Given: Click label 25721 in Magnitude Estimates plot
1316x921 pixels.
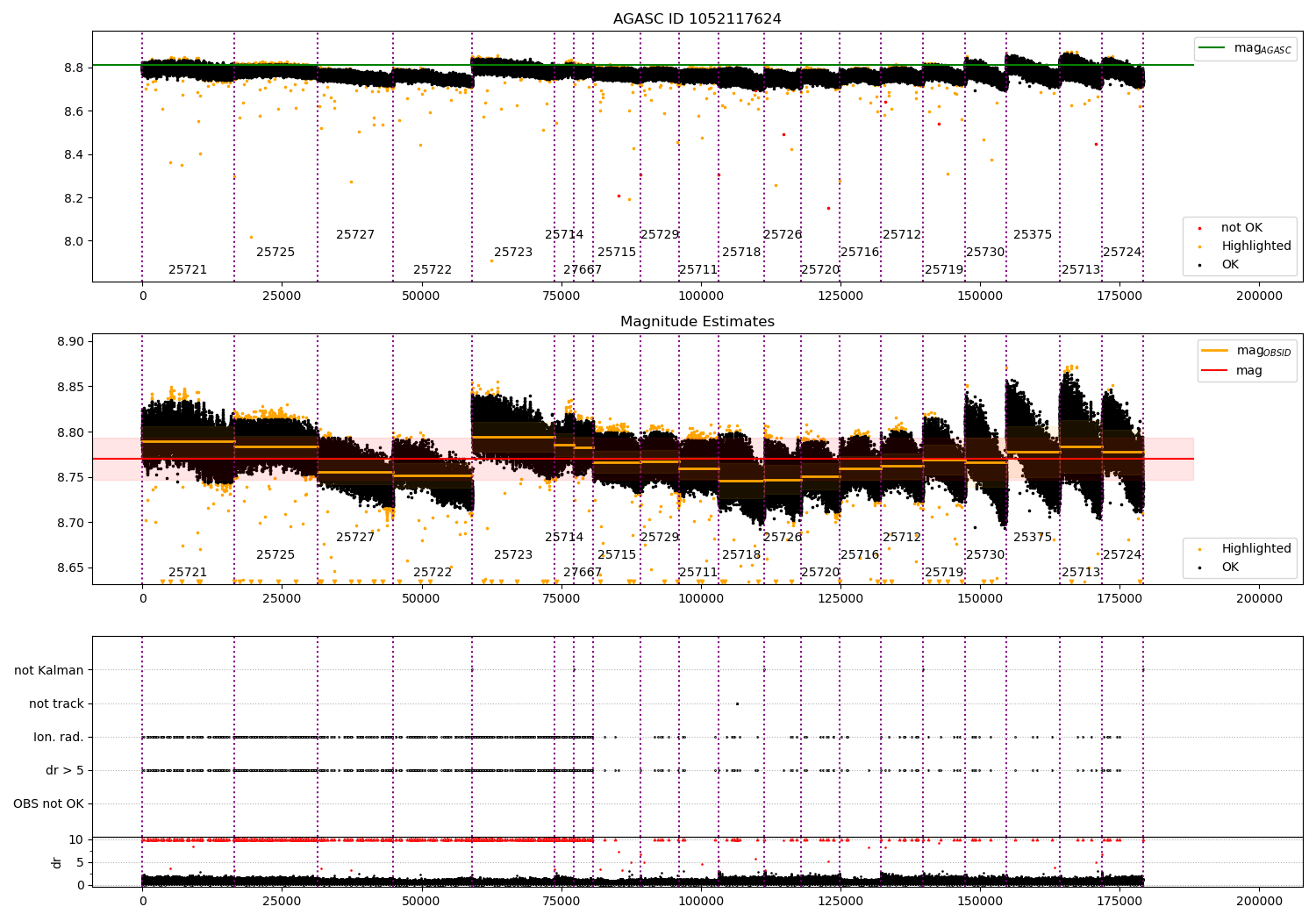Looking at the screenshot, I should 188,573.
